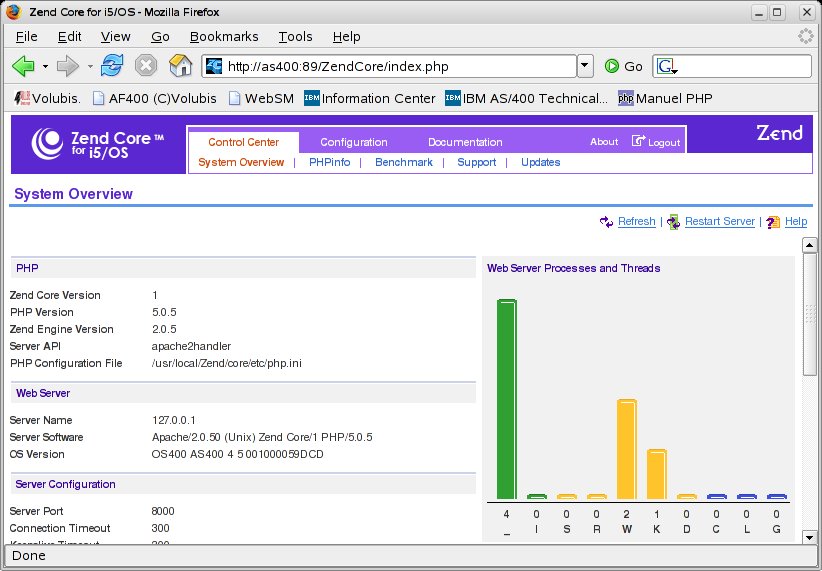822x571 pixels.
Task: Click the Stop loading icon
Action: point(146,66)
